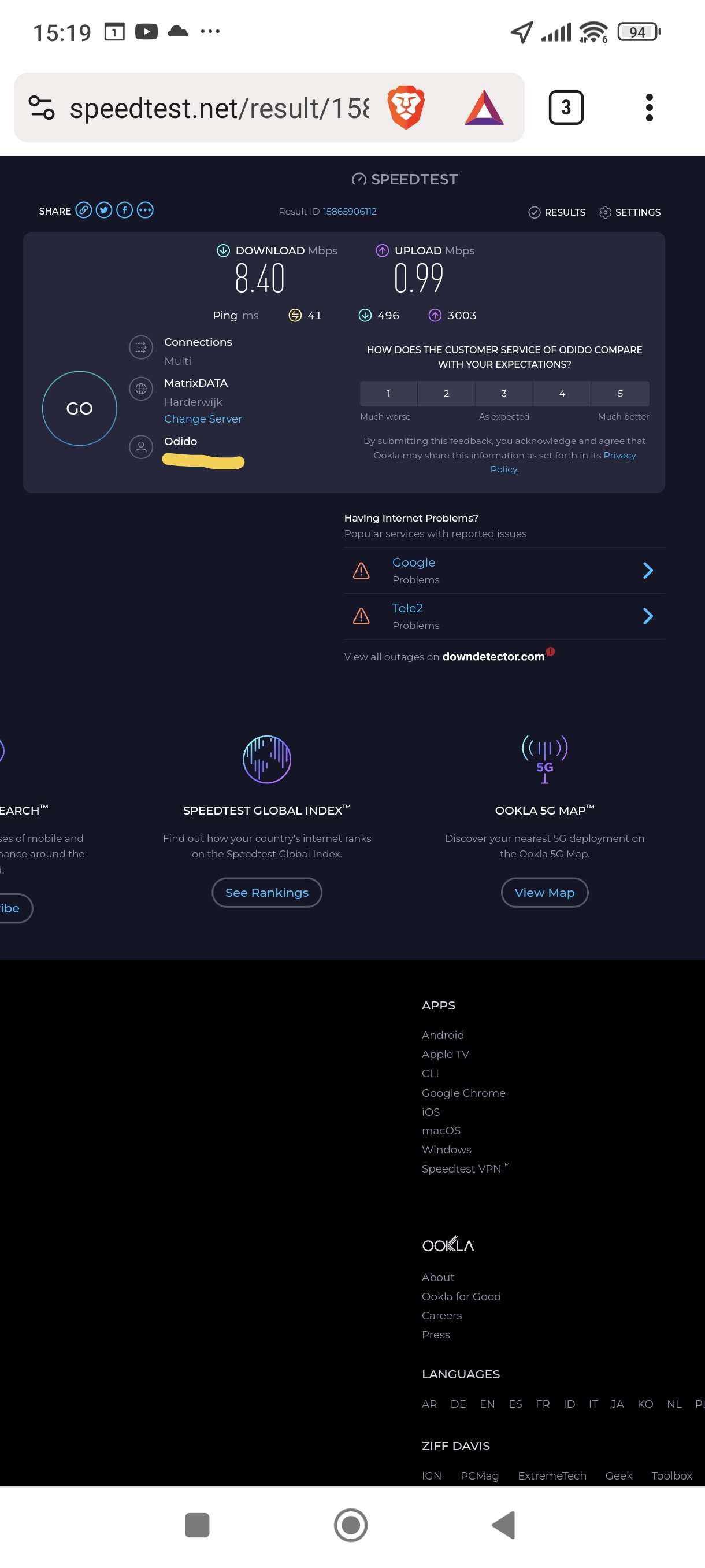Open CLI app link
This screenshot has height=1568, width=705.
(430, 1073)
